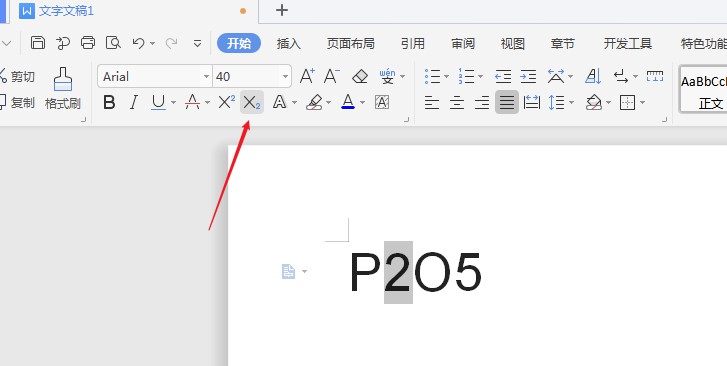The image size is (727, 366).
Task: Open Print Preview icon
Action: [113, 43]
